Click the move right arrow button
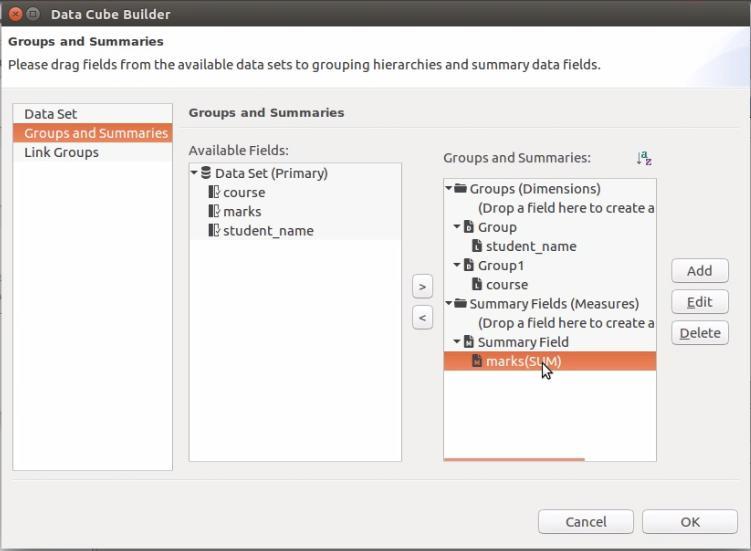 click(422, 287)
